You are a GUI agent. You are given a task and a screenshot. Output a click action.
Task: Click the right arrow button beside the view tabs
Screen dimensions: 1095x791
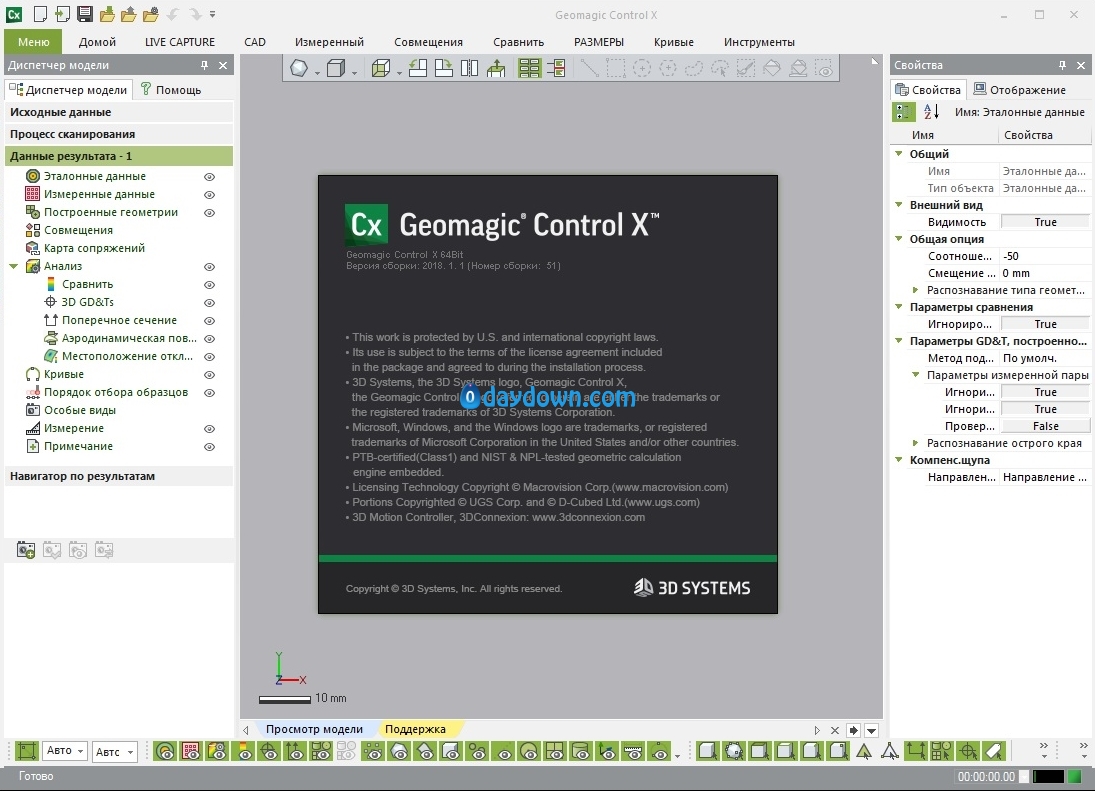[853, 730]
